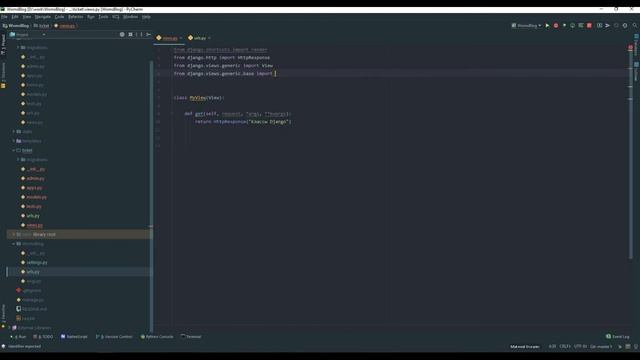Image resolution: width=640 pixels, height=360 pixels.
Task: Change UTF-8 encoding in status bar
Action: click(580, 347)
